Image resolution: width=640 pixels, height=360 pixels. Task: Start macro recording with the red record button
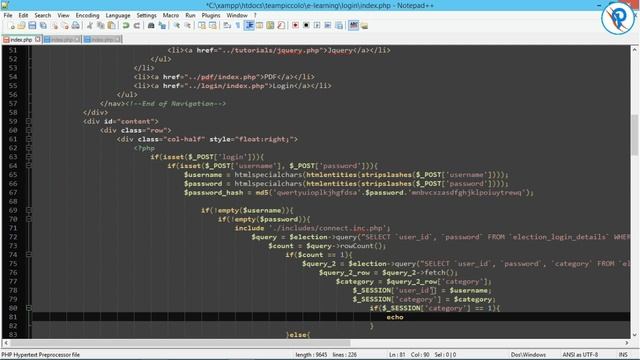point(295,25)
